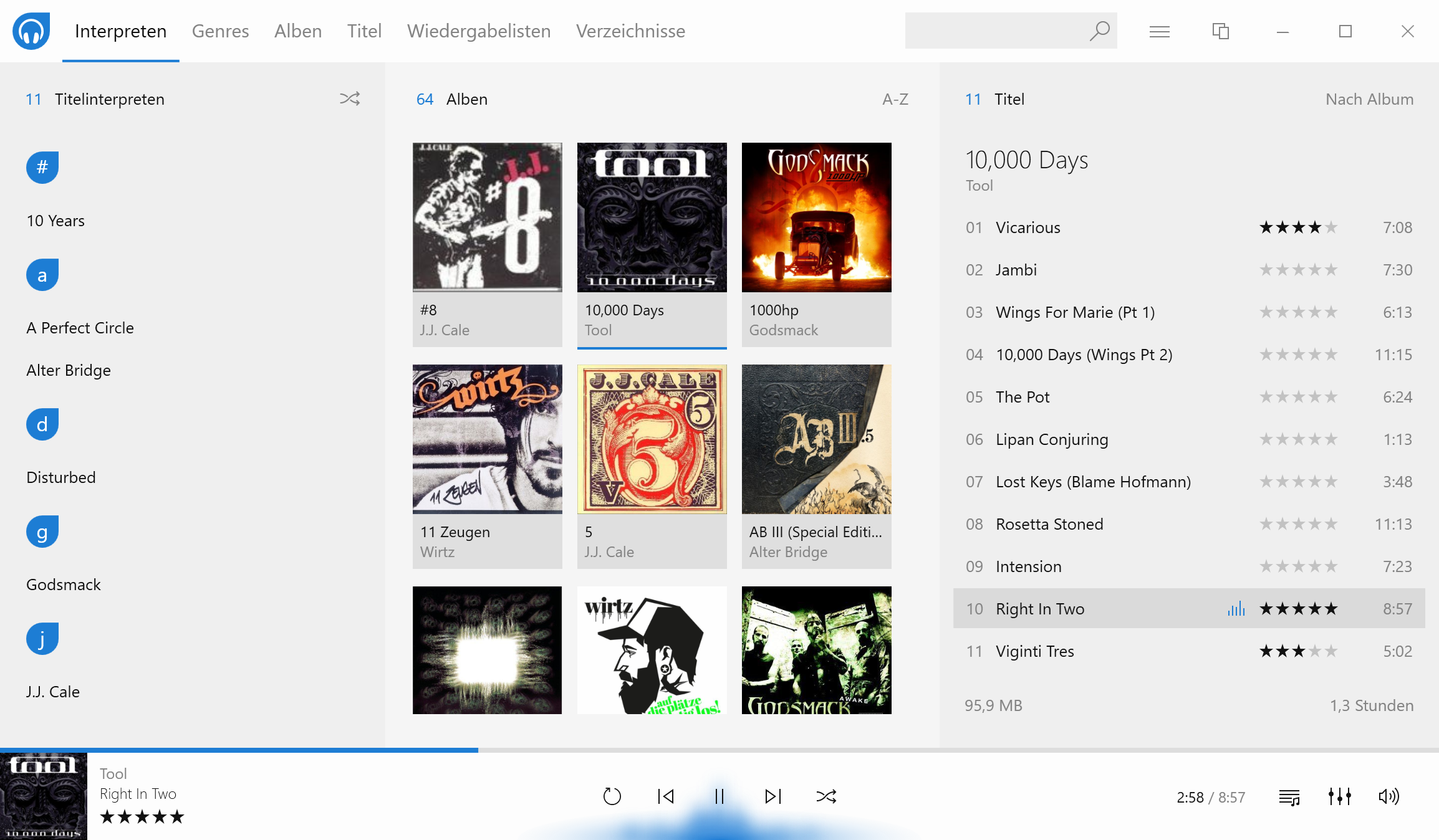Viewport: 1439px width, 840px height.
Task: Click star rating in the bottom player bar
Action: coord(142,817)
